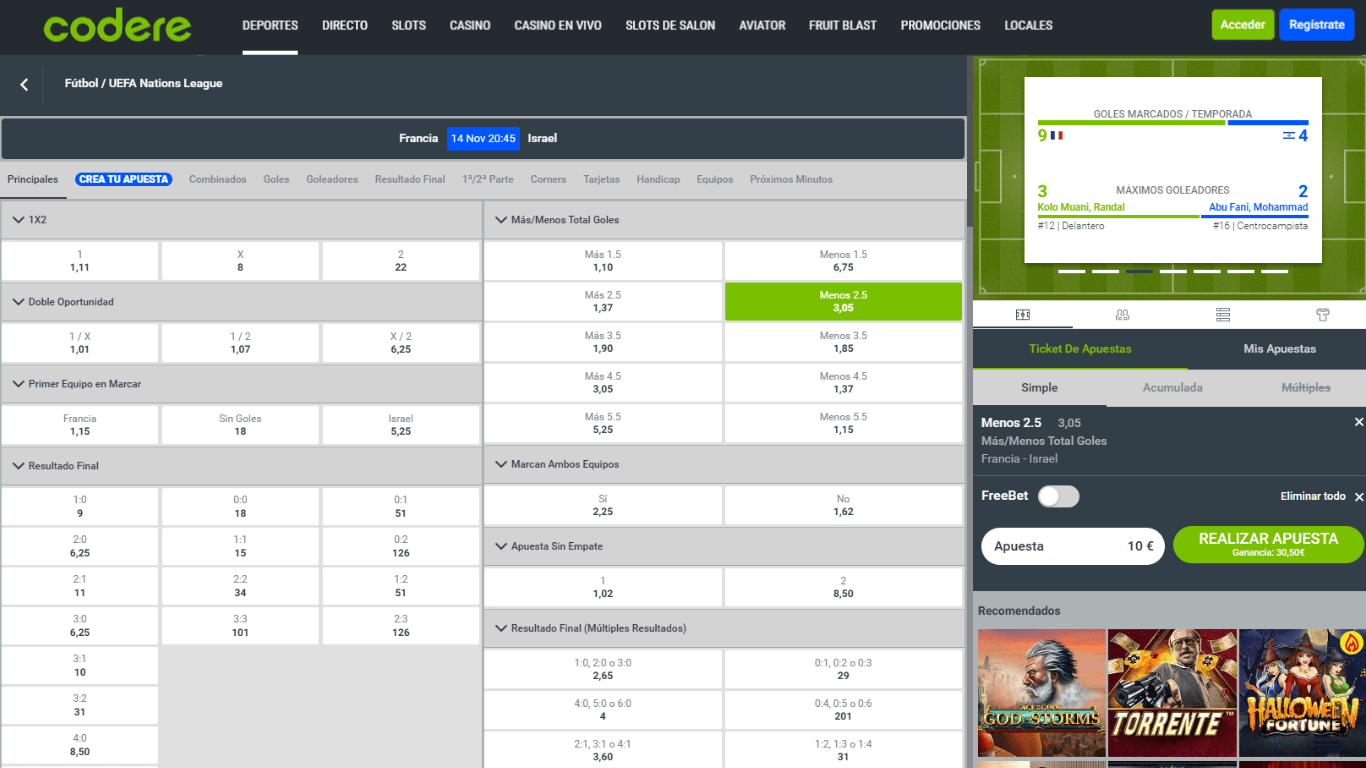Open the first stats carousel slide indicator
1366x768 pixels.
tap(1071, 271)
